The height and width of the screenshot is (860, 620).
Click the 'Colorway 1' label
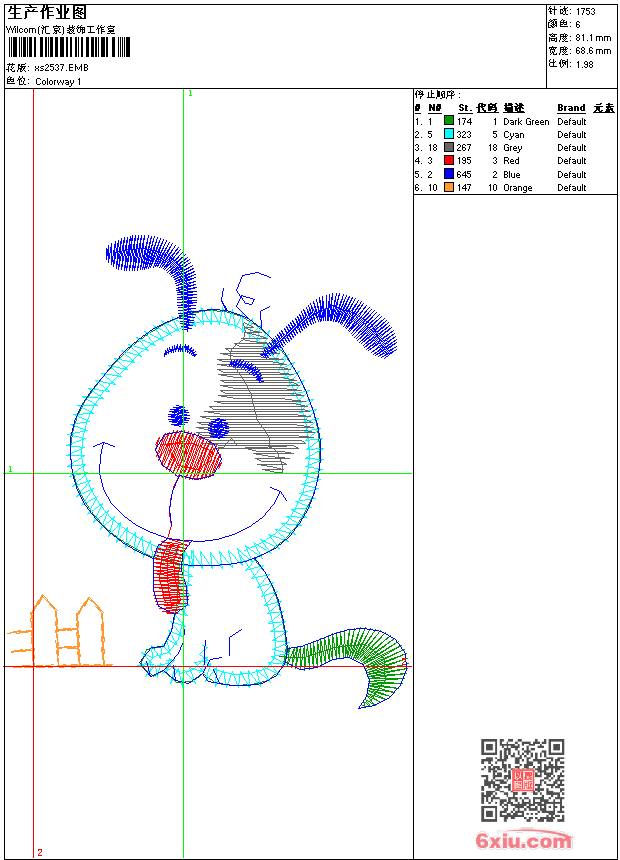58,82
